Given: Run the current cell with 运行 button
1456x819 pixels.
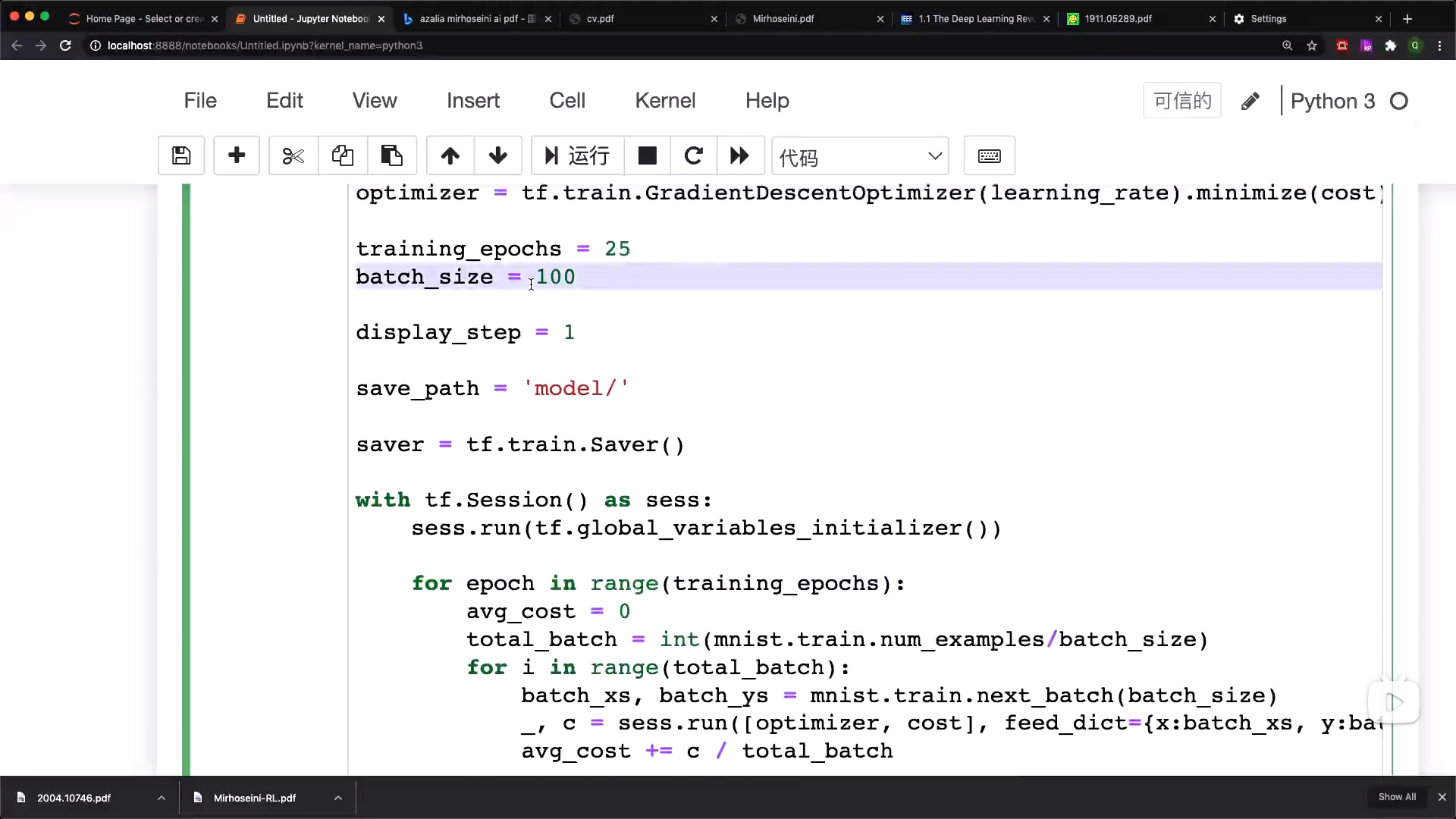Looking at the screenshot, I should [578, 156].
